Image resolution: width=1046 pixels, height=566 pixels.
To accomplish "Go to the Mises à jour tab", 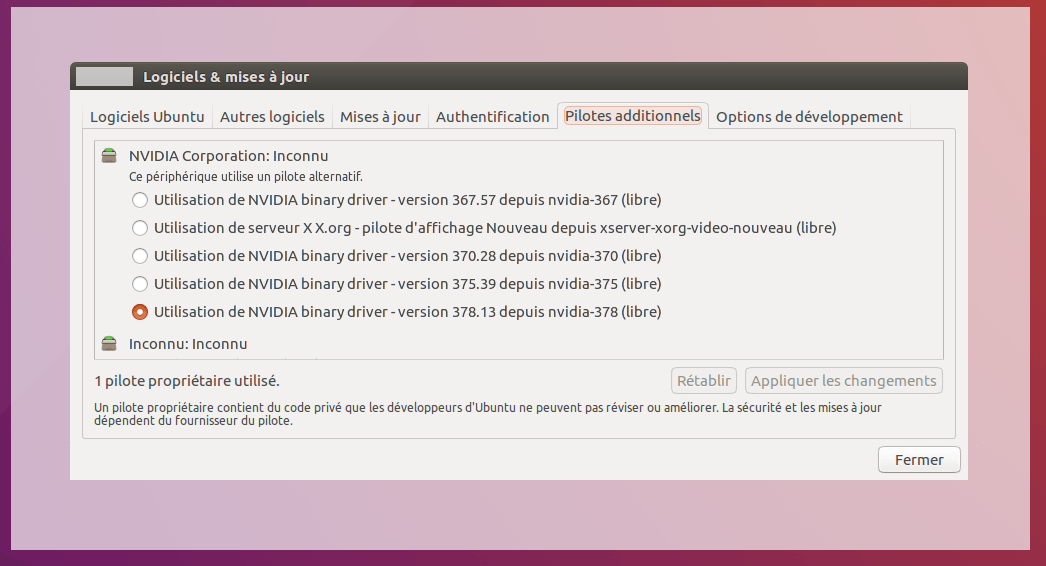I will coord(380,117).
